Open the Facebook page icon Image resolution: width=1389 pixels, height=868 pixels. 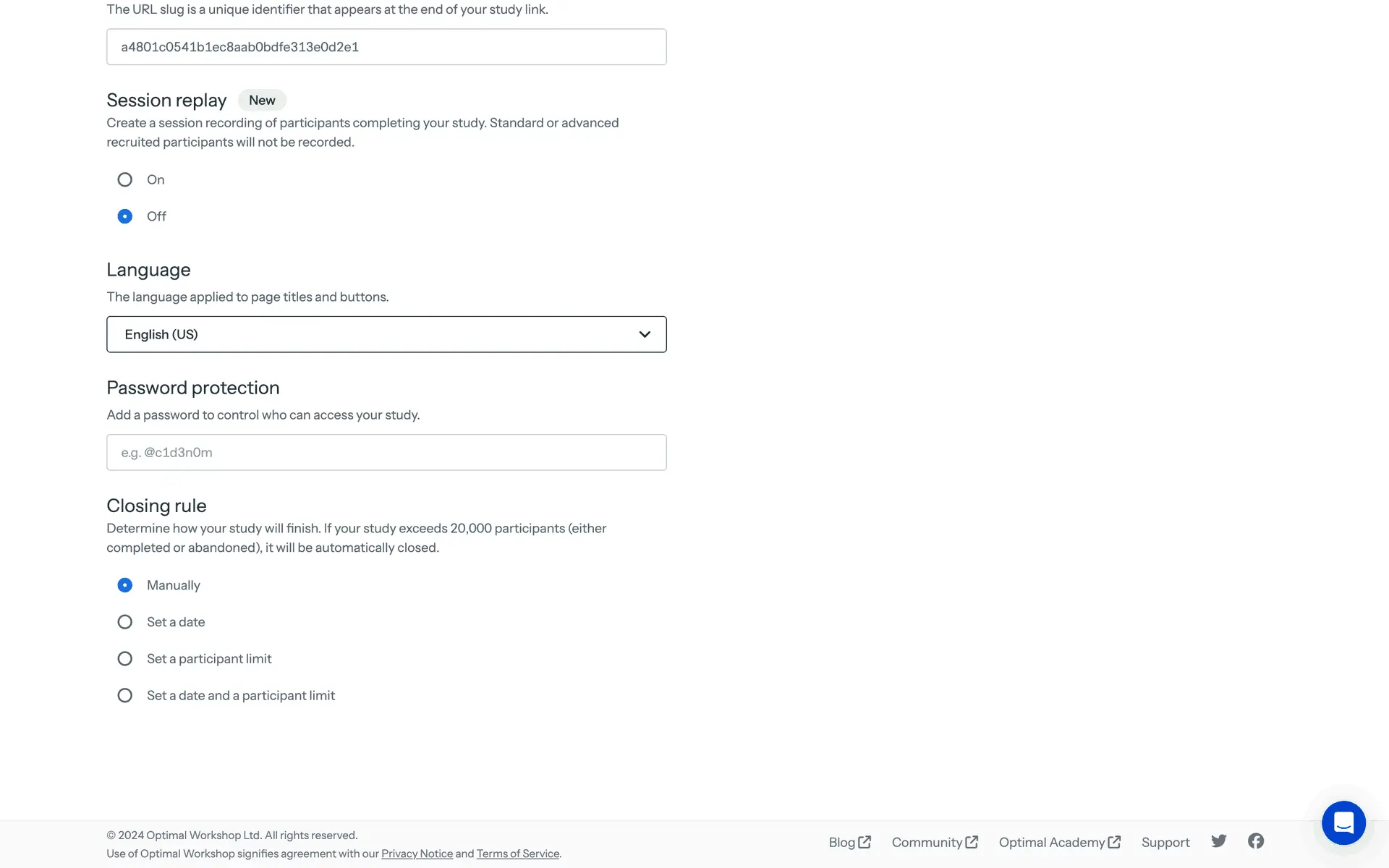(x=1256, y=841)
